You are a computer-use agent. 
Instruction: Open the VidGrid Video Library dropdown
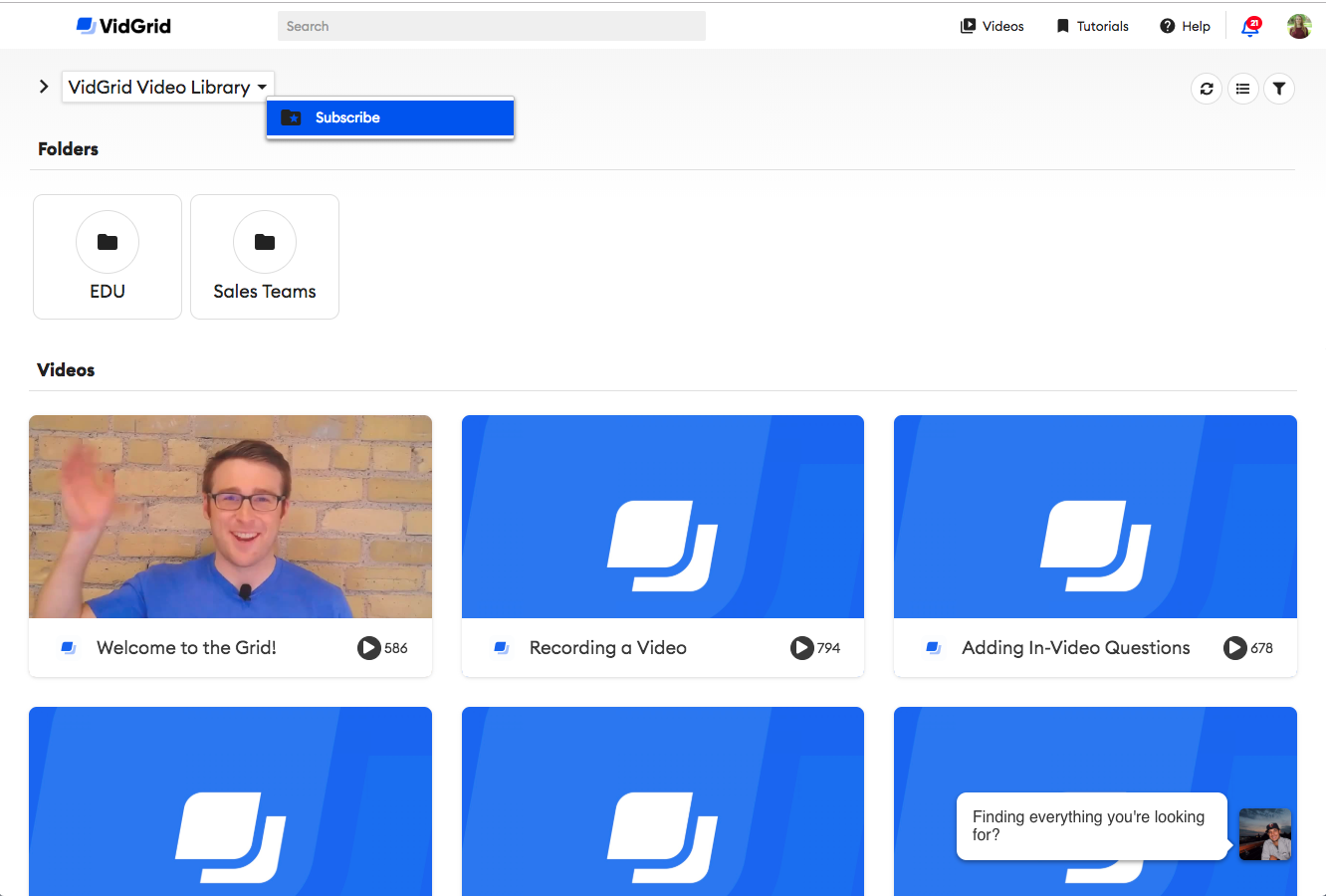[167, 87]
